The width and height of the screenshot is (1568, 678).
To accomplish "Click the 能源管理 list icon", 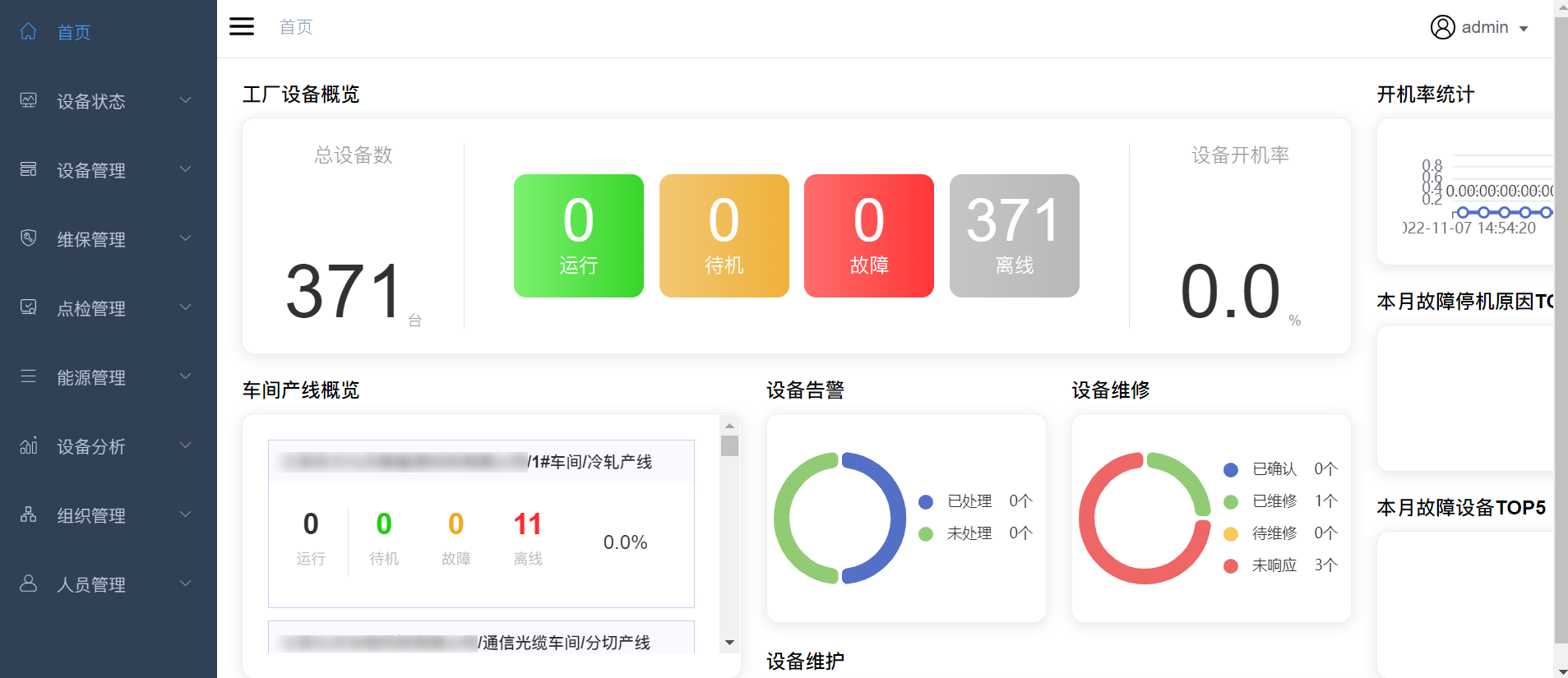I will 29,376.
